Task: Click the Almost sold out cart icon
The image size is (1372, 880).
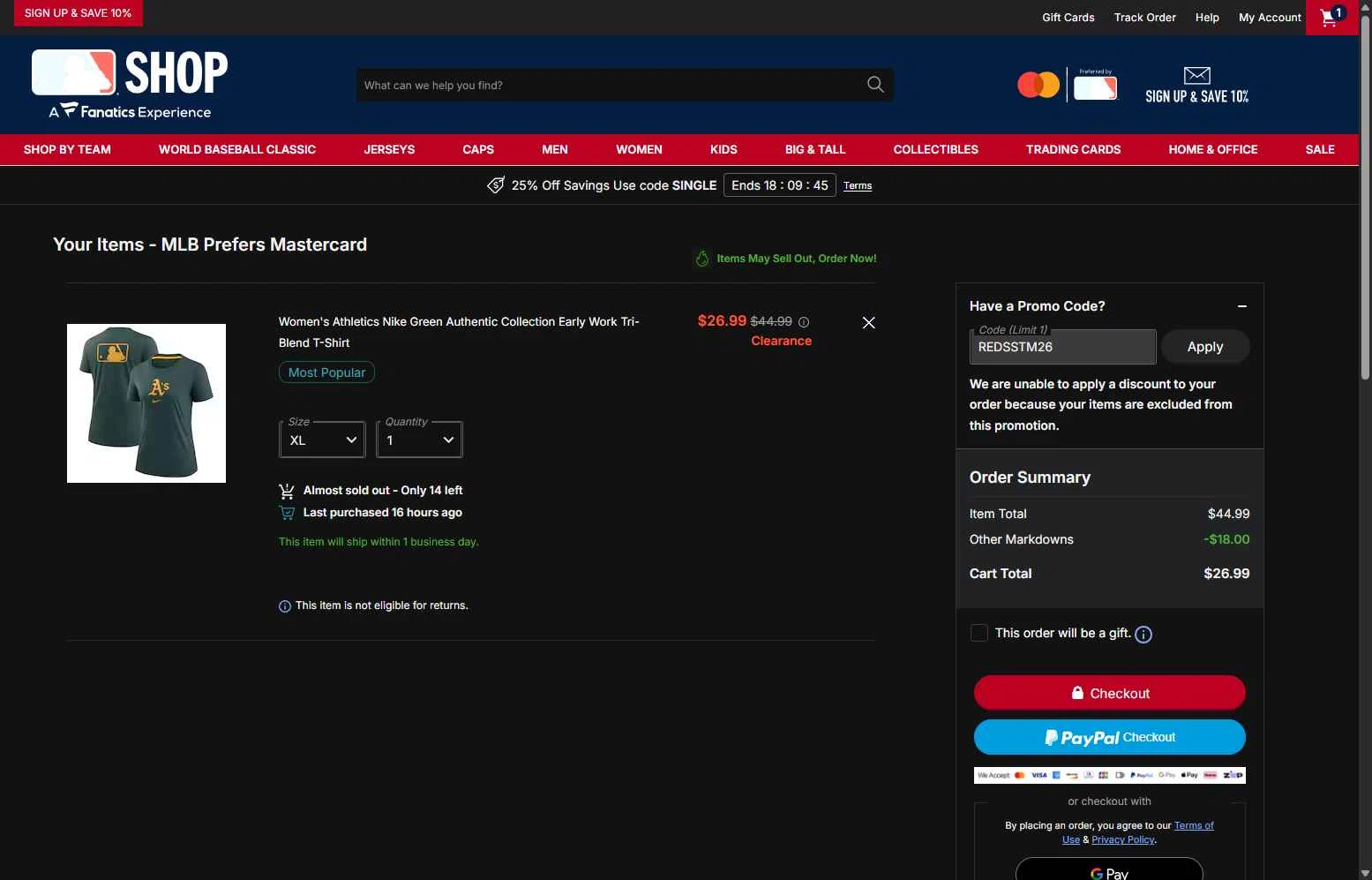Action: (x=287, y=491)
